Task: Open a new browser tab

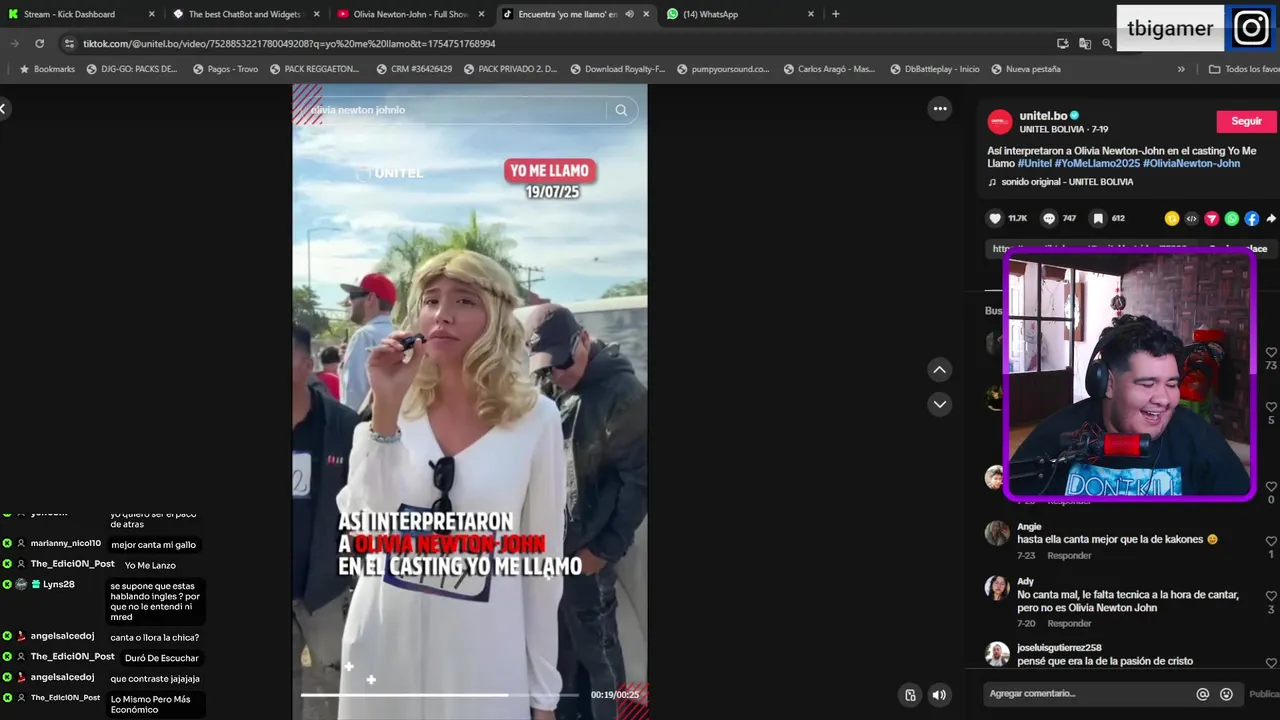Action: (x=836, y=14)
